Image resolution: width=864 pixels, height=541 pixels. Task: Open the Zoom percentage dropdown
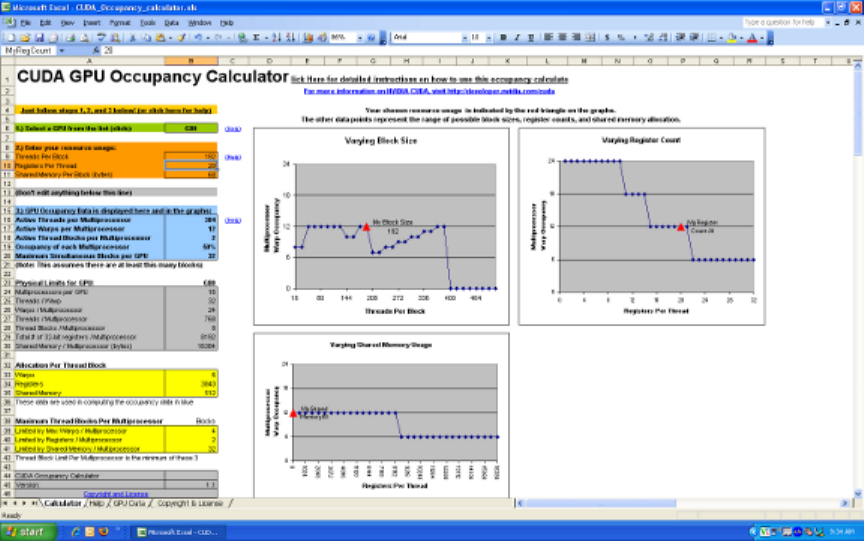point(360,37)
